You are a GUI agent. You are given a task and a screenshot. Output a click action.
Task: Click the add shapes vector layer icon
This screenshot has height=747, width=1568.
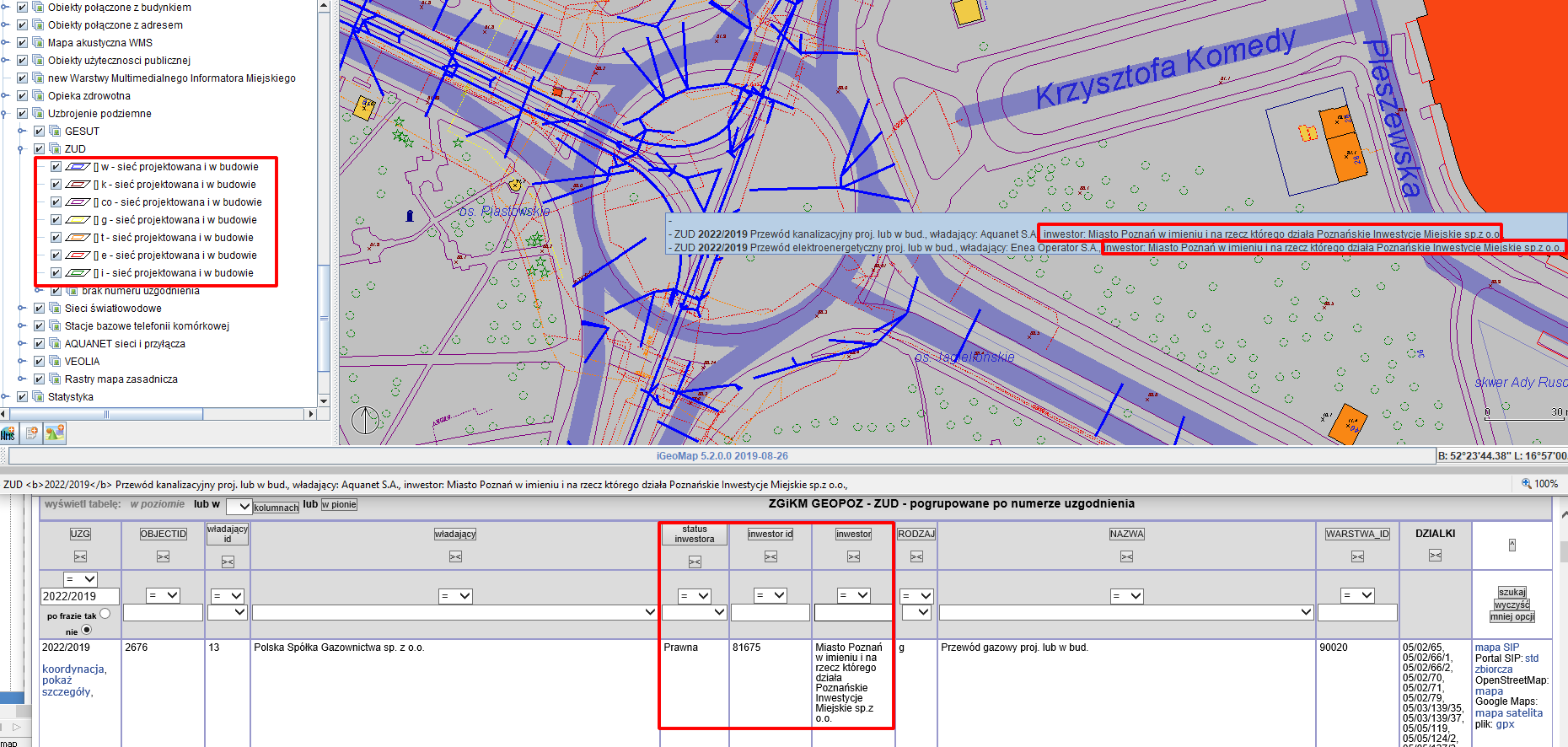(55, 433)
